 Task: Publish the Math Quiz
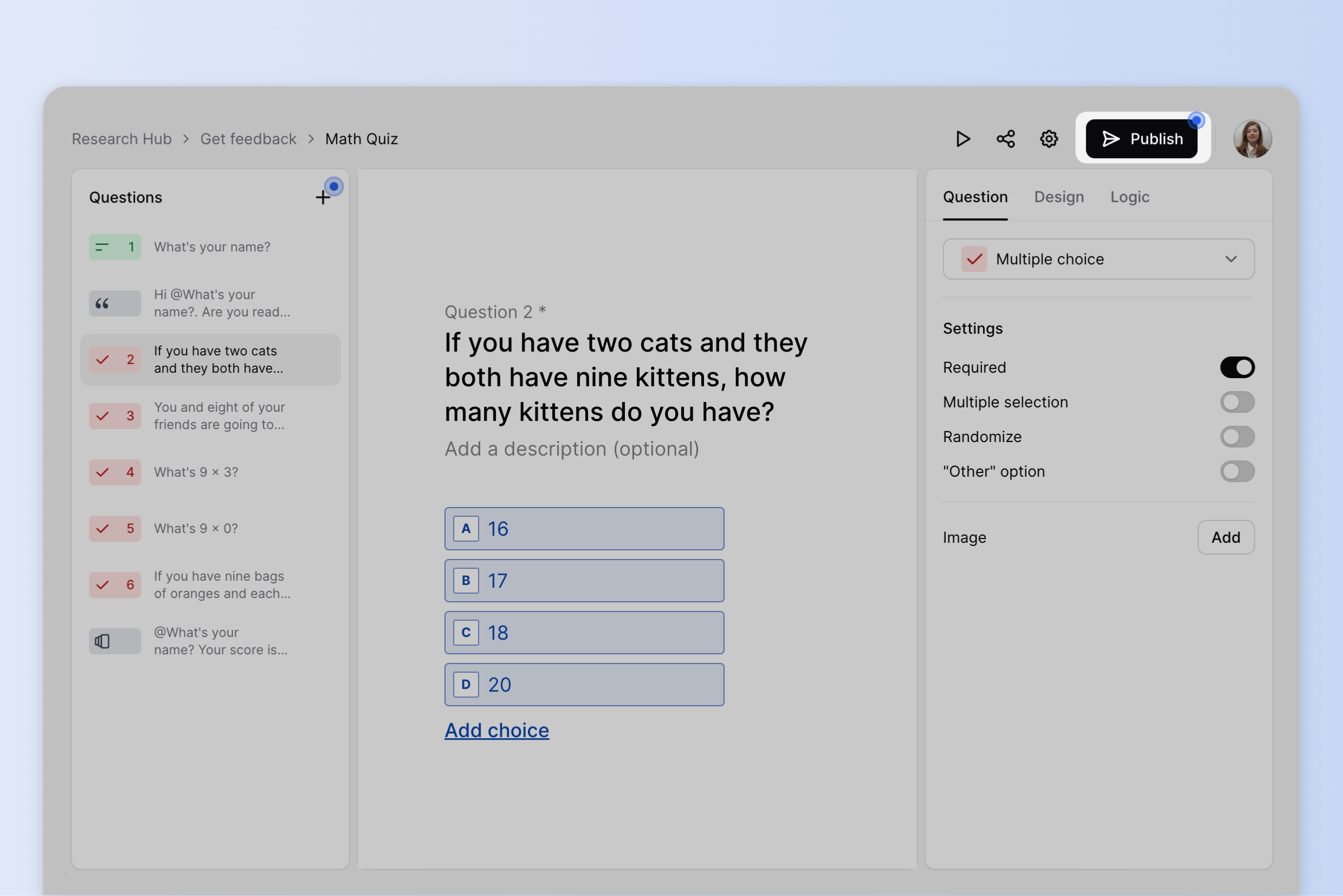1141,138
